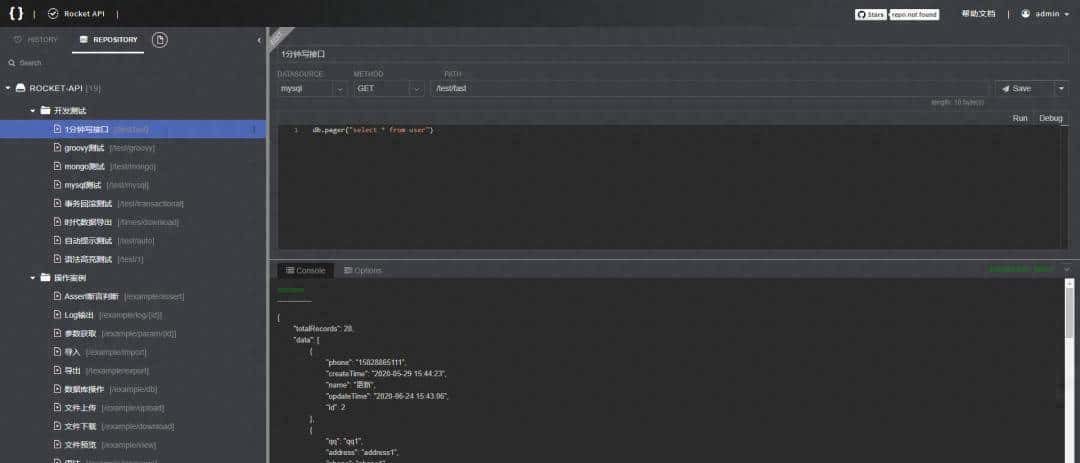Viewport: 1080px width, 463px height.
Task: Click the curly braces logo icon
Action: point(16,14)
